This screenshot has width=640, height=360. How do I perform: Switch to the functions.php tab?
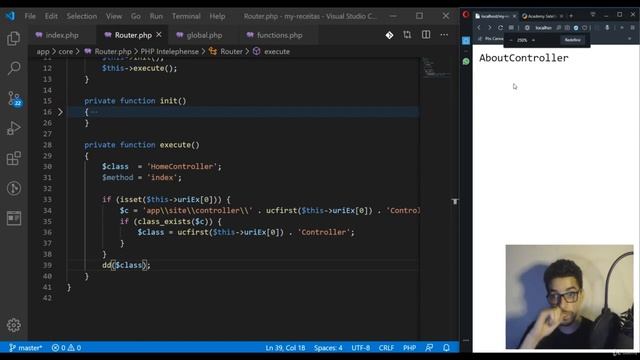click(280, 35)
